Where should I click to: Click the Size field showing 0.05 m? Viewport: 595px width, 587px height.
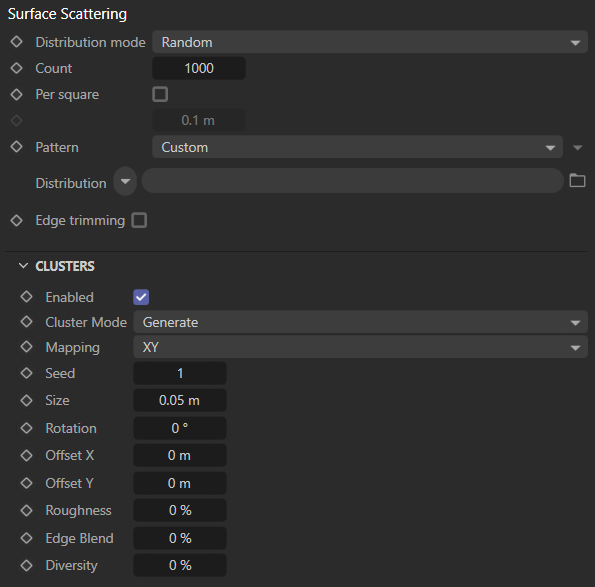(x=180, y=400)
